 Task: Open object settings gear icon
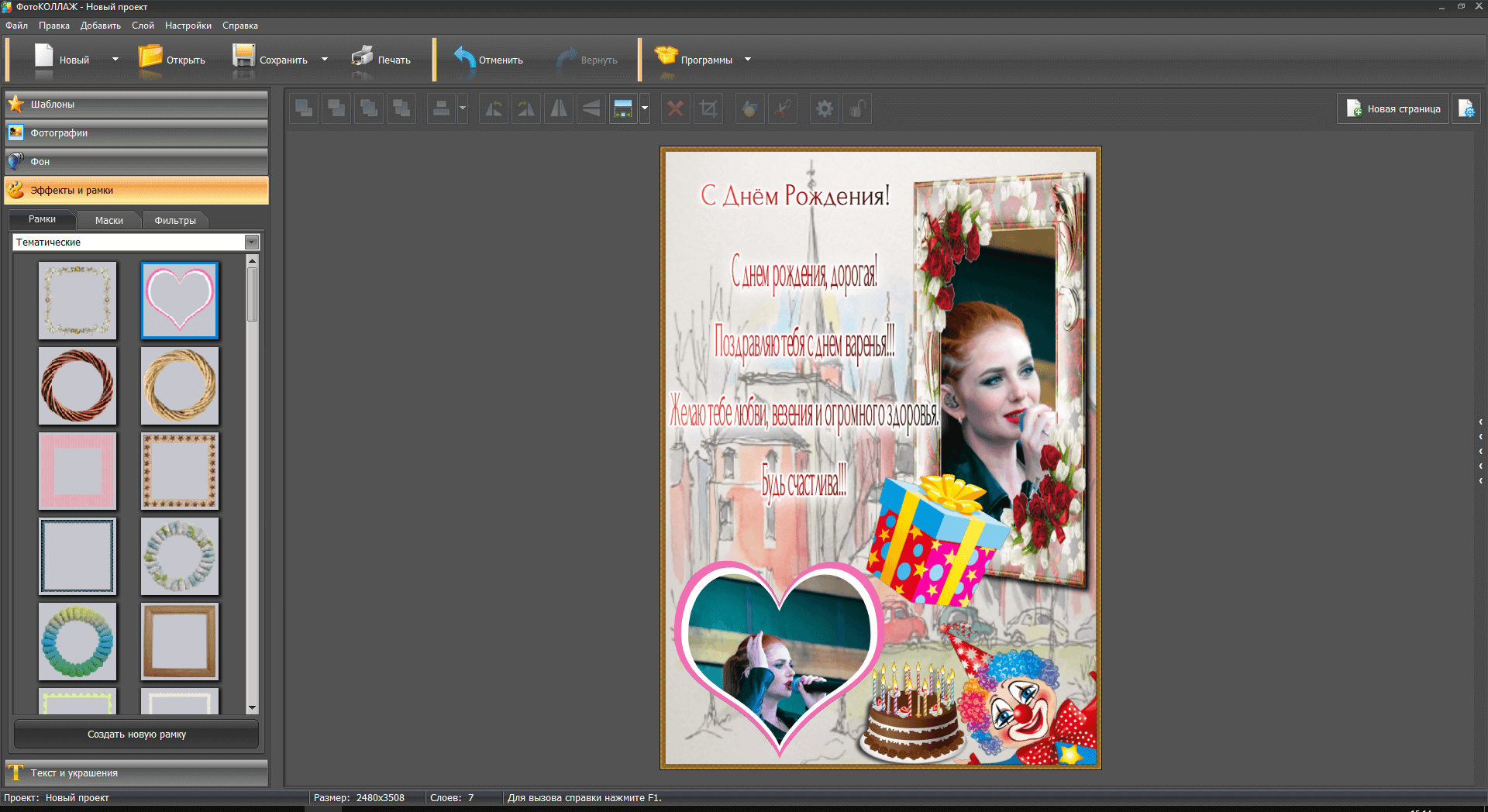click(x=825, y=108)
